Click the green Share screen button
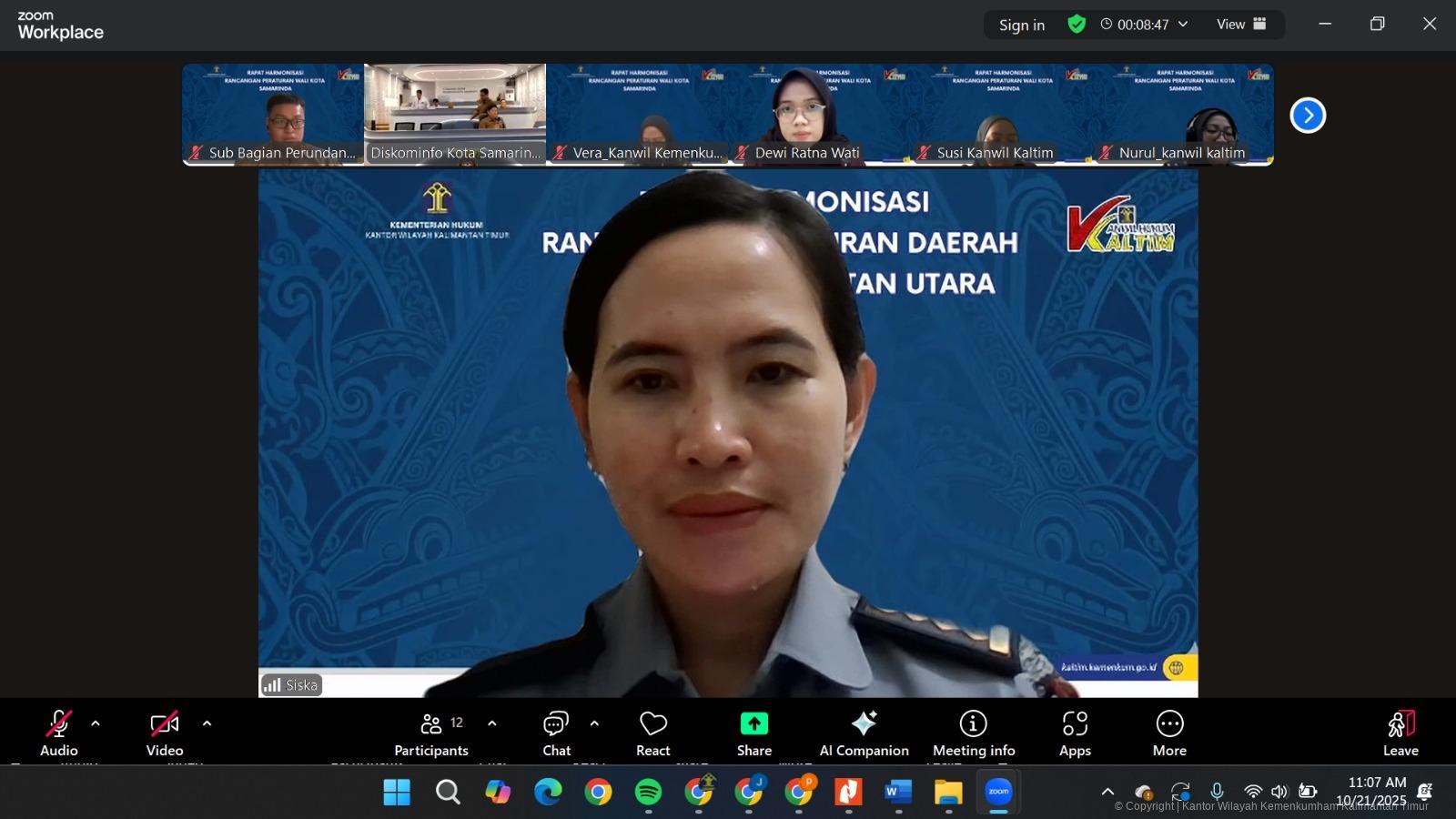1456x819 pixels. click(x=753, y=733)
